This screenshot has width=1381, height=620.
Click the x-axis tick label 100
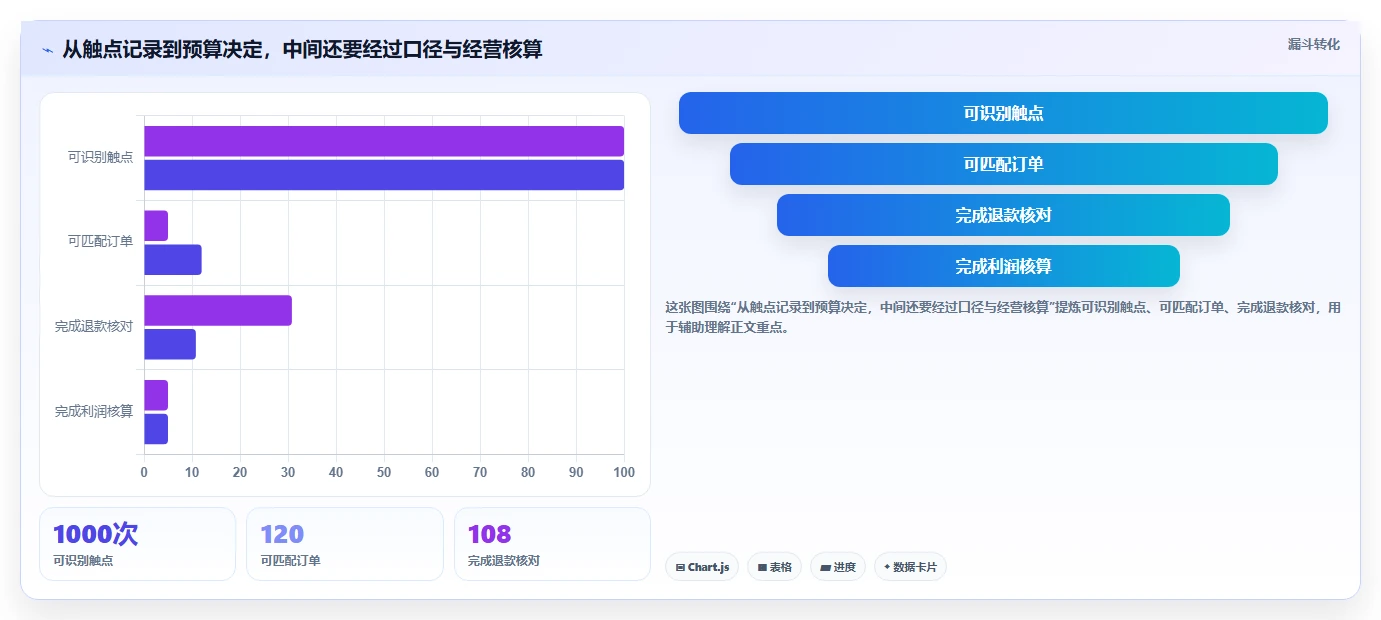pos(623,472)
